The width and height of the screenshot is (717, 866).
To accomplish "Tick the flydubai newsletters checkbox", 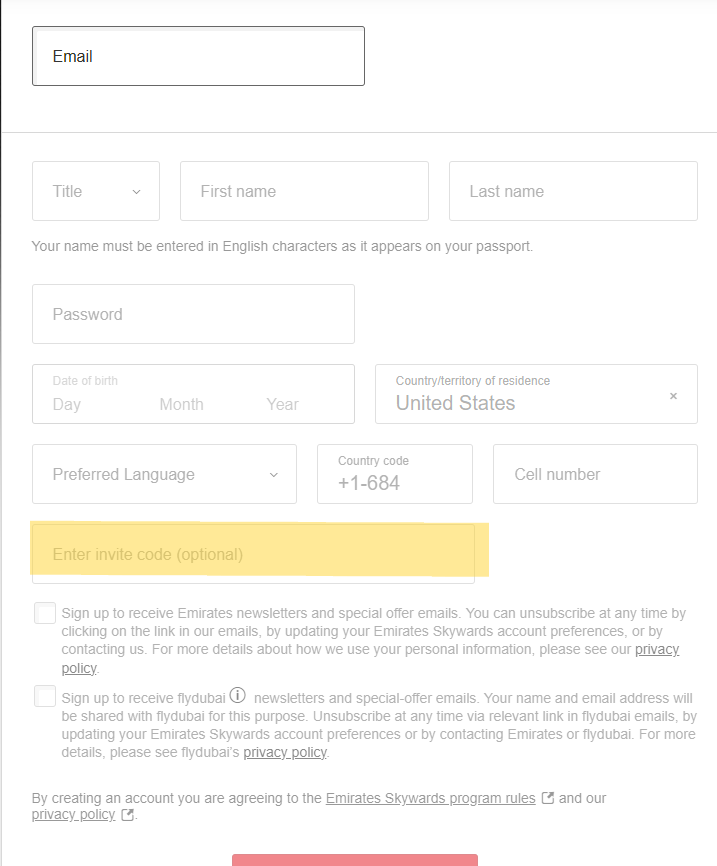I will click(x=45, y=696).
